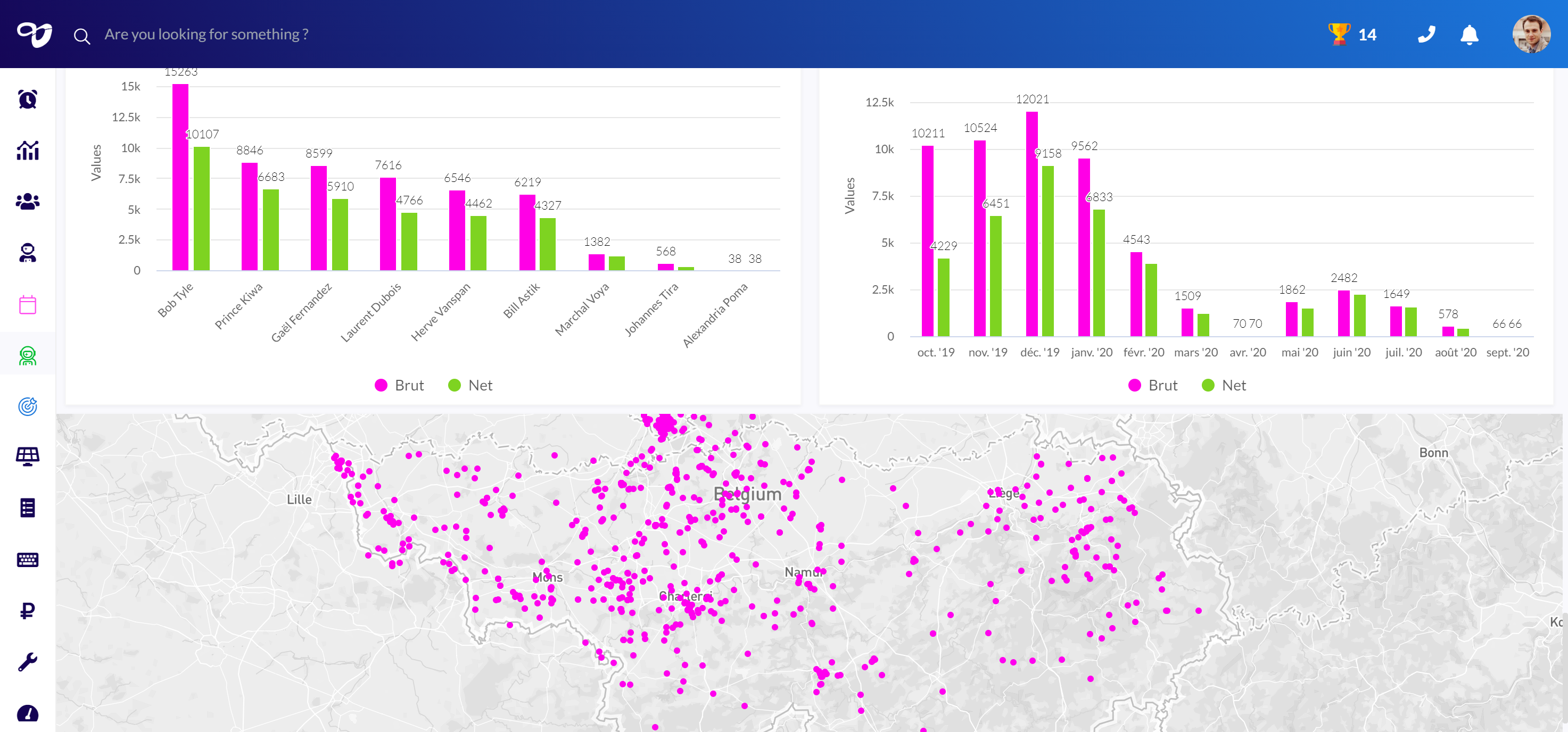Click Herve Vanspan's Net bar labeled 4462
1568x732 pixels.
(478, 243)
